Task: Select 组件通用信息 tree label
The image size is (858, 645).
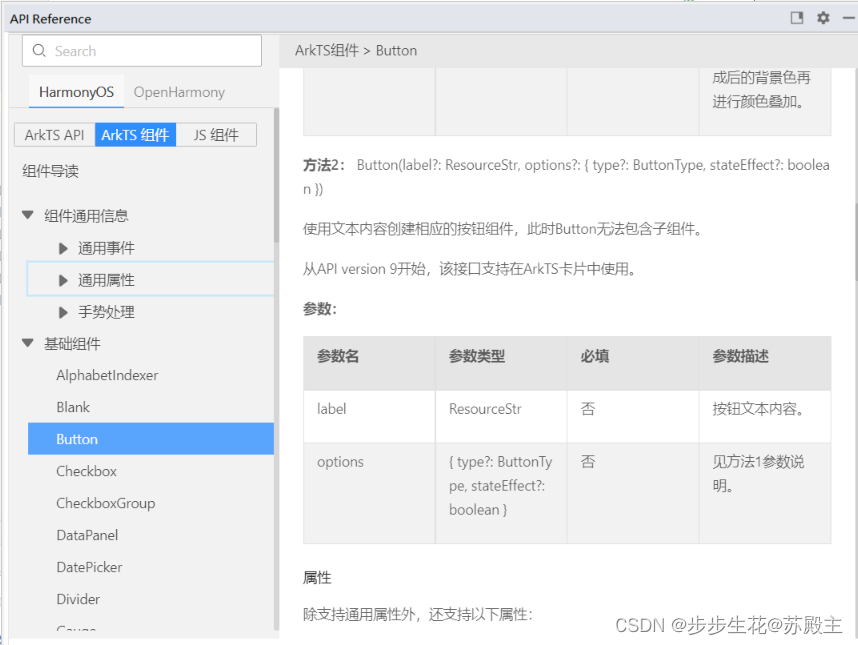Action: (86, 216)
